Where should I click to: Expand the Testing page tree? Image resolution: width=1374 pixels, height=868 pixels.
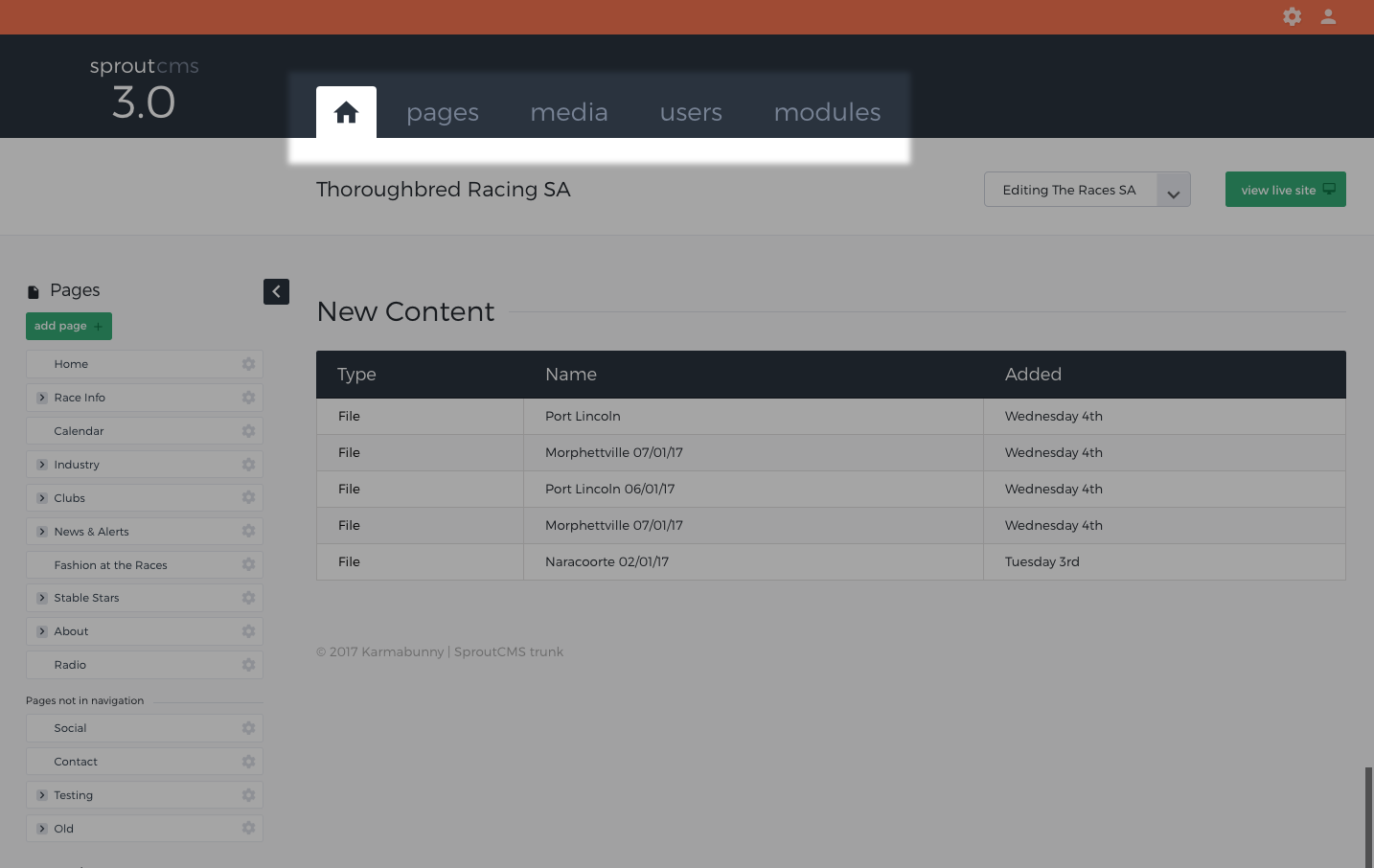point(42,795)
